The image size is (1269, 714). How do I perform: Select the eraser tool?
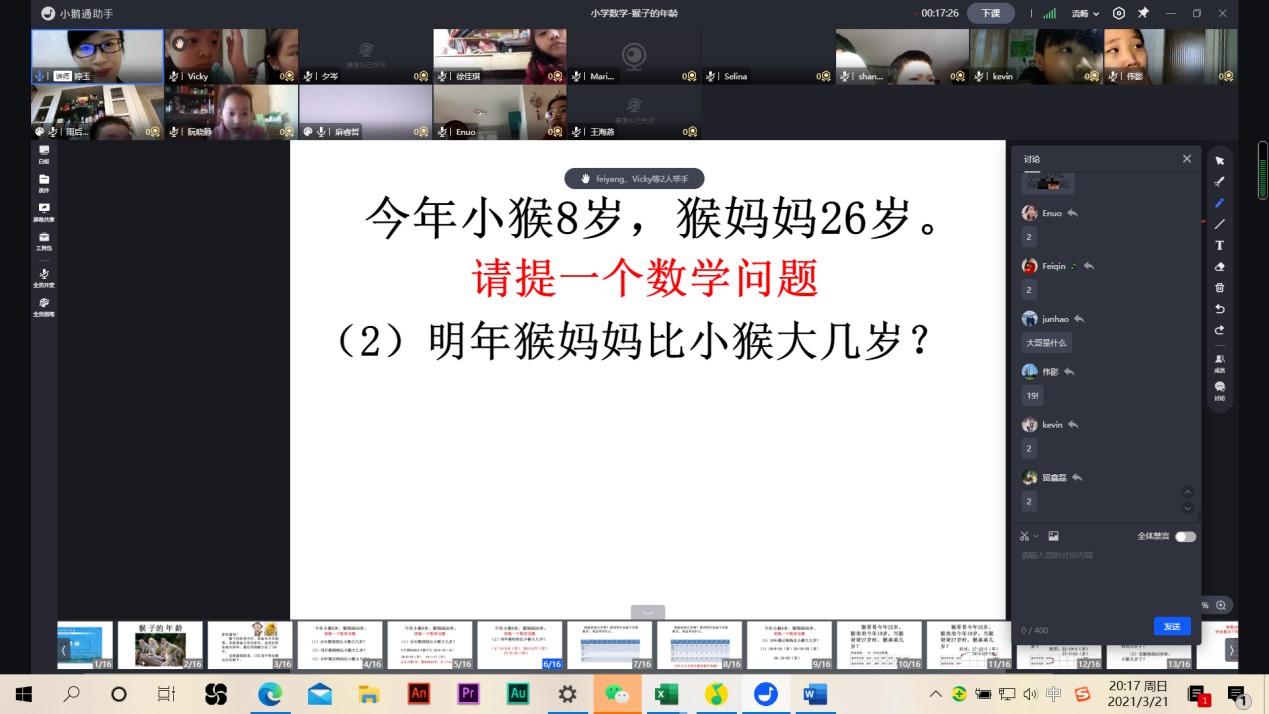pos(1219,267)
